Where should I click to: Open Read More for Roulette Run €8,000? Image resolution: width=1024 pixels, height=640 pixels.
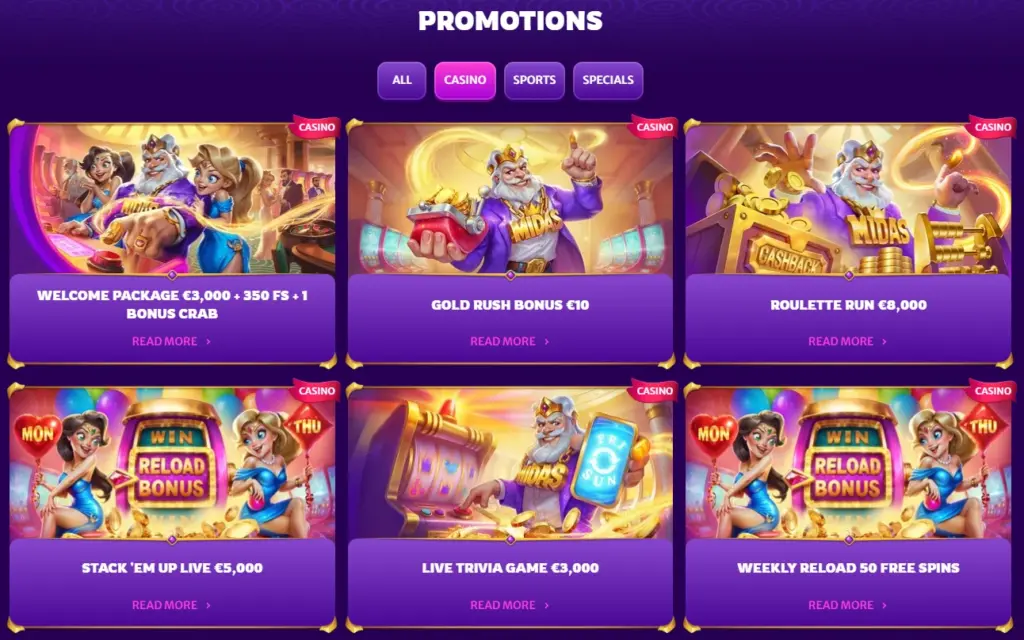848,342
